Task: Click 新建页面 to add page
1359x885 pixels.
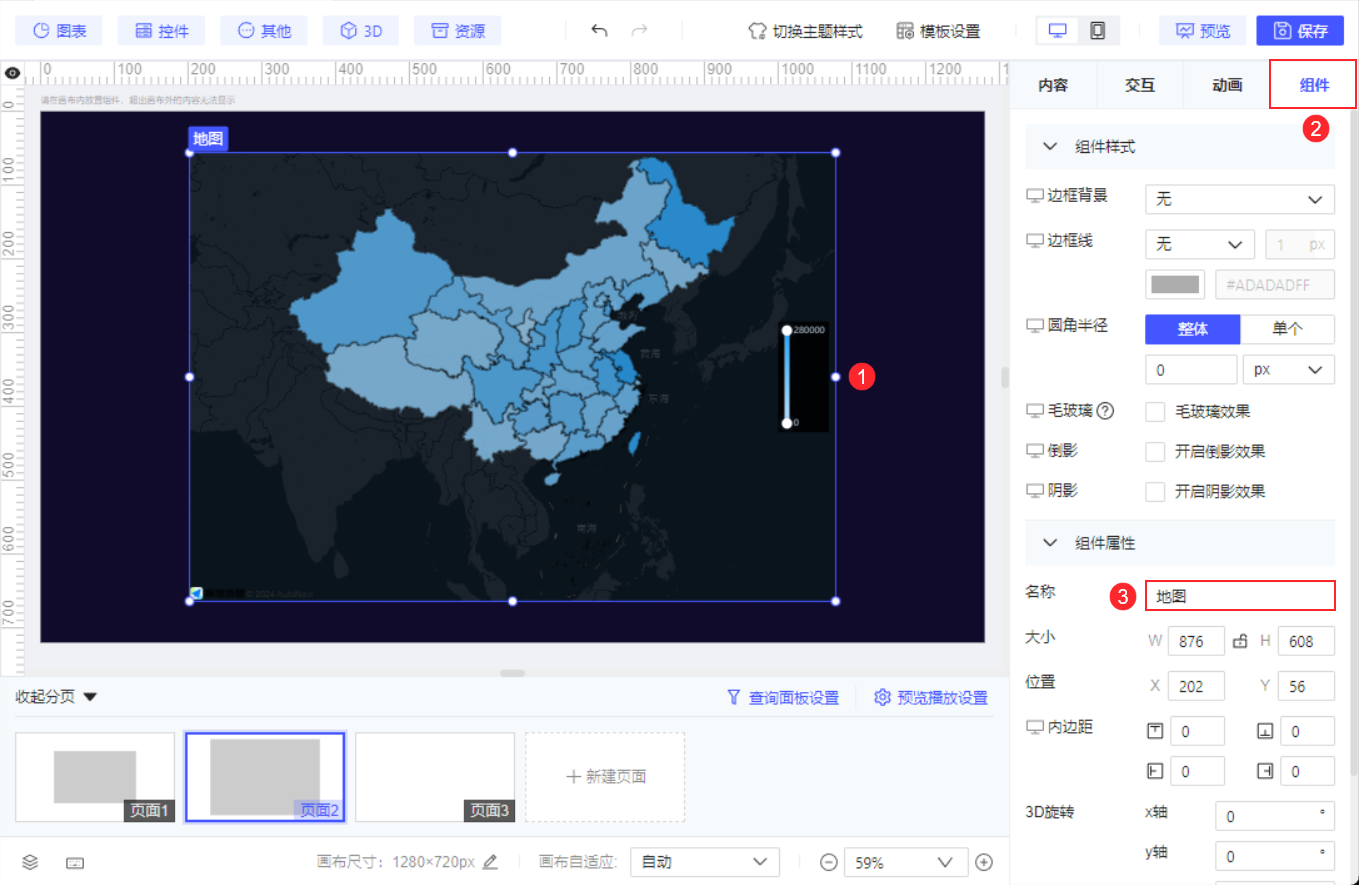Action: click(605, 777)
